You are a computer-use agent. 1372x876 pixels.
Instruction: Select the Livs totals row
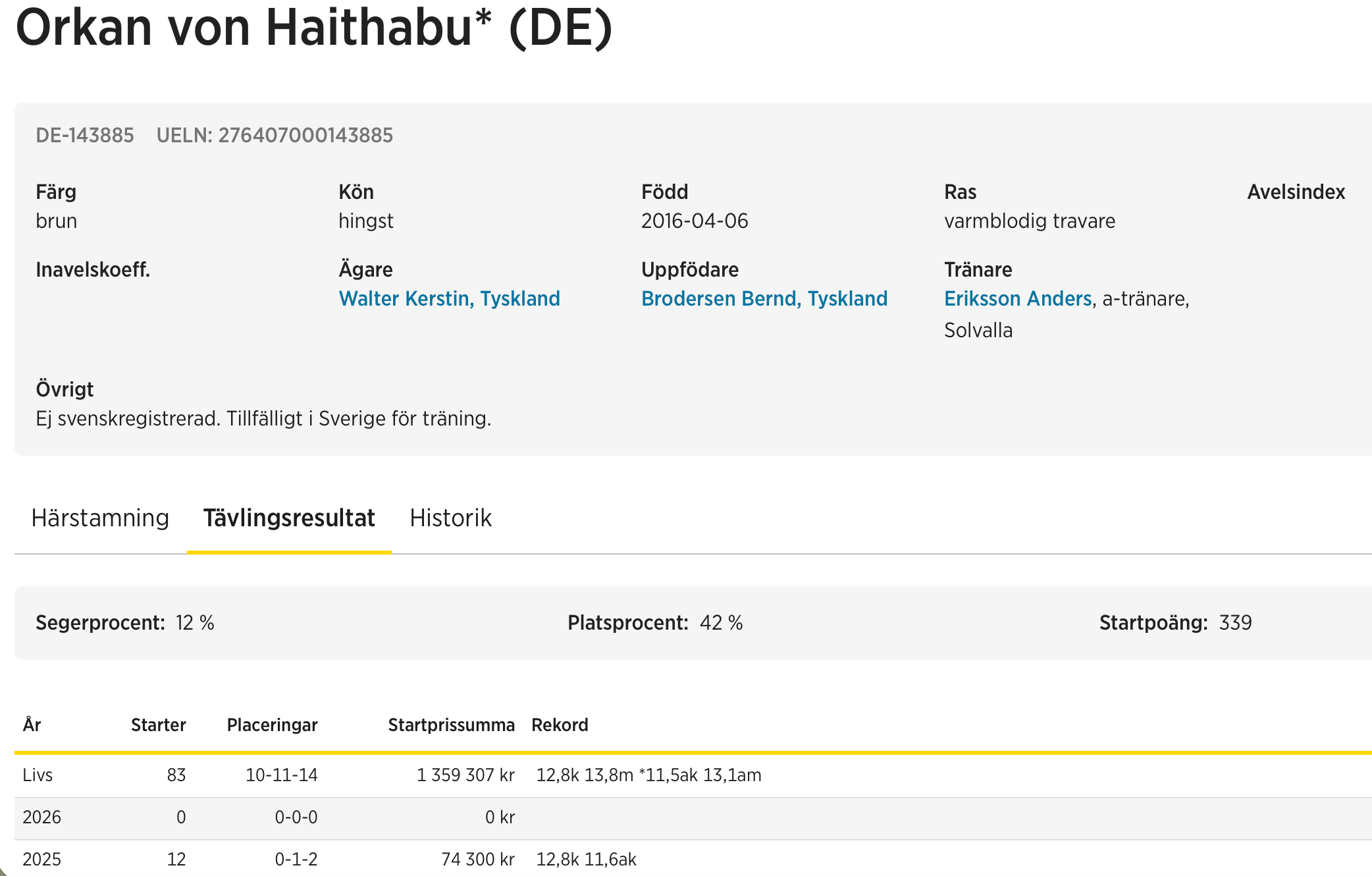38,775
